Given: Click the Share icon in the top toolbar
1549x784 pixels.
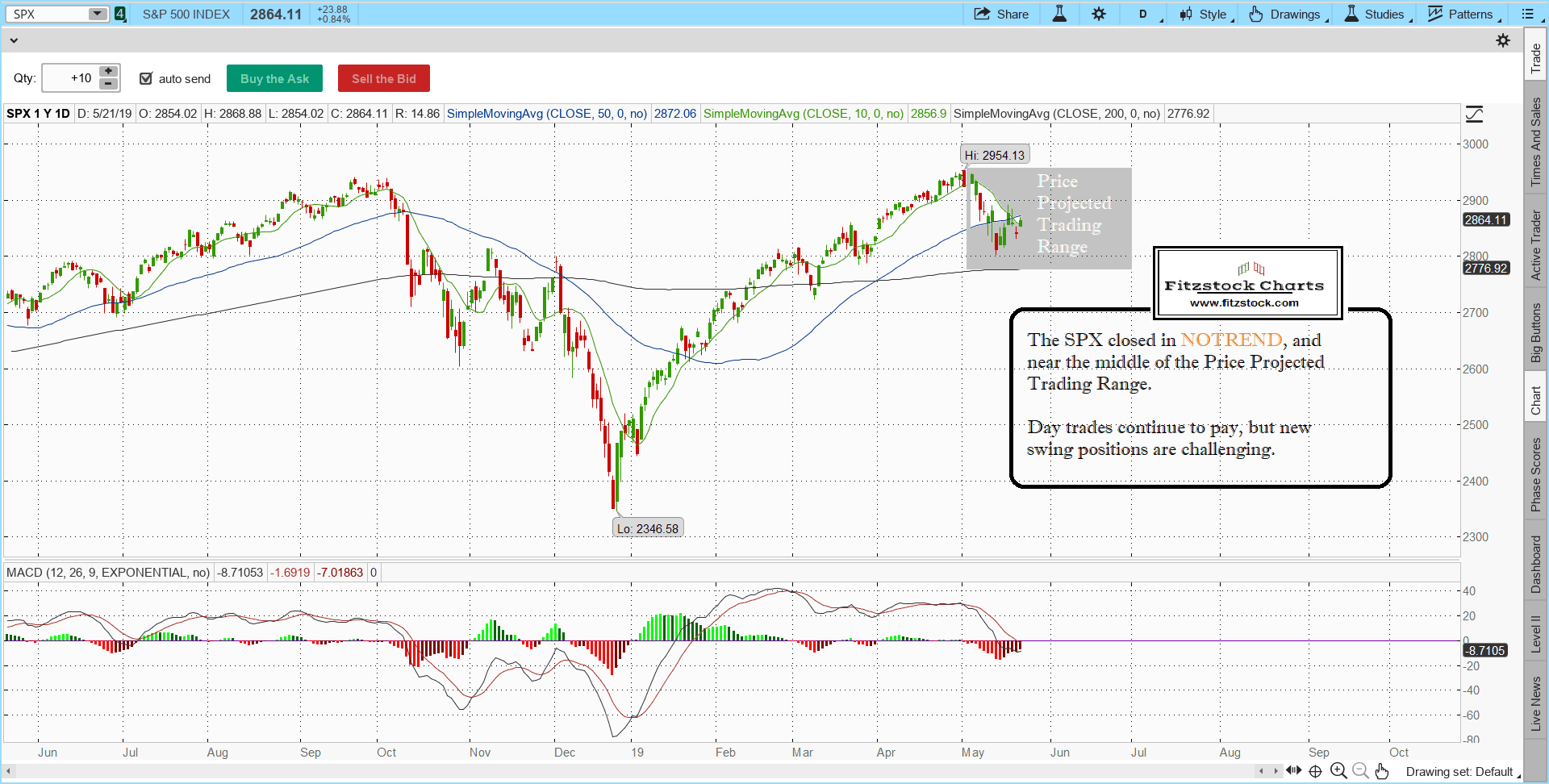Looking at the screenshot, I should 1001,14.
